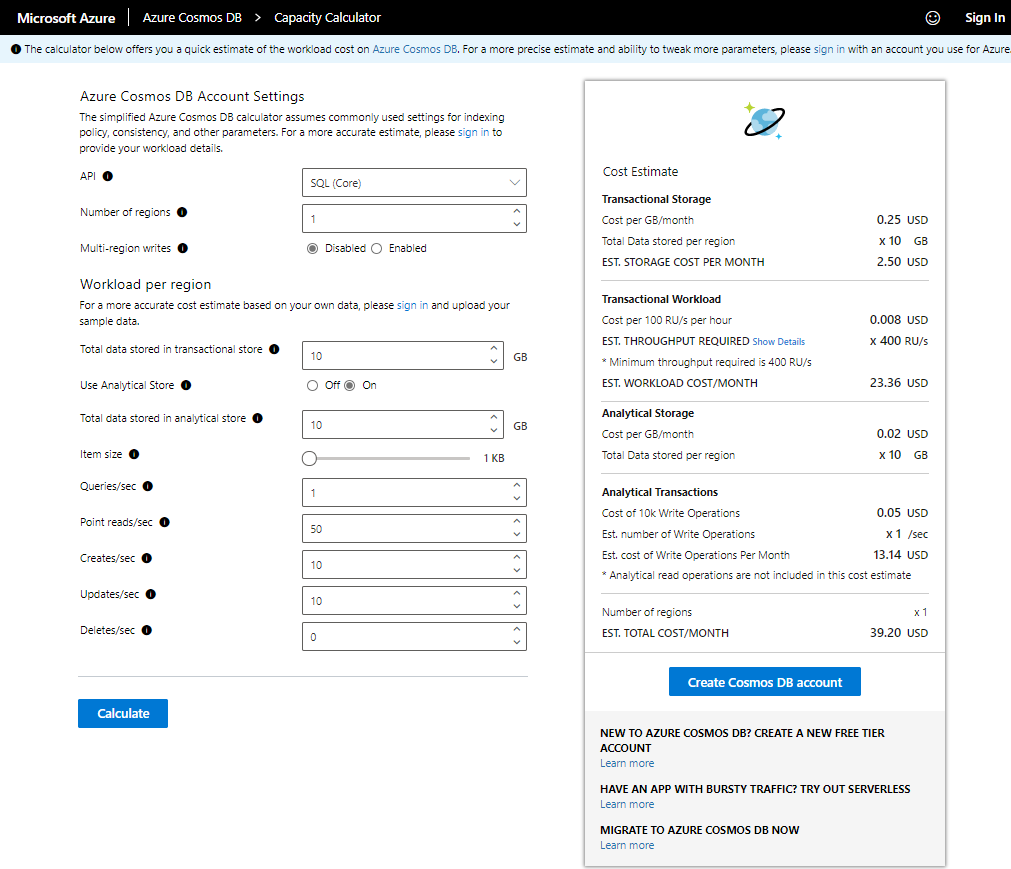Click the info icon beside Multi-region writes

(x=182, y=248)
